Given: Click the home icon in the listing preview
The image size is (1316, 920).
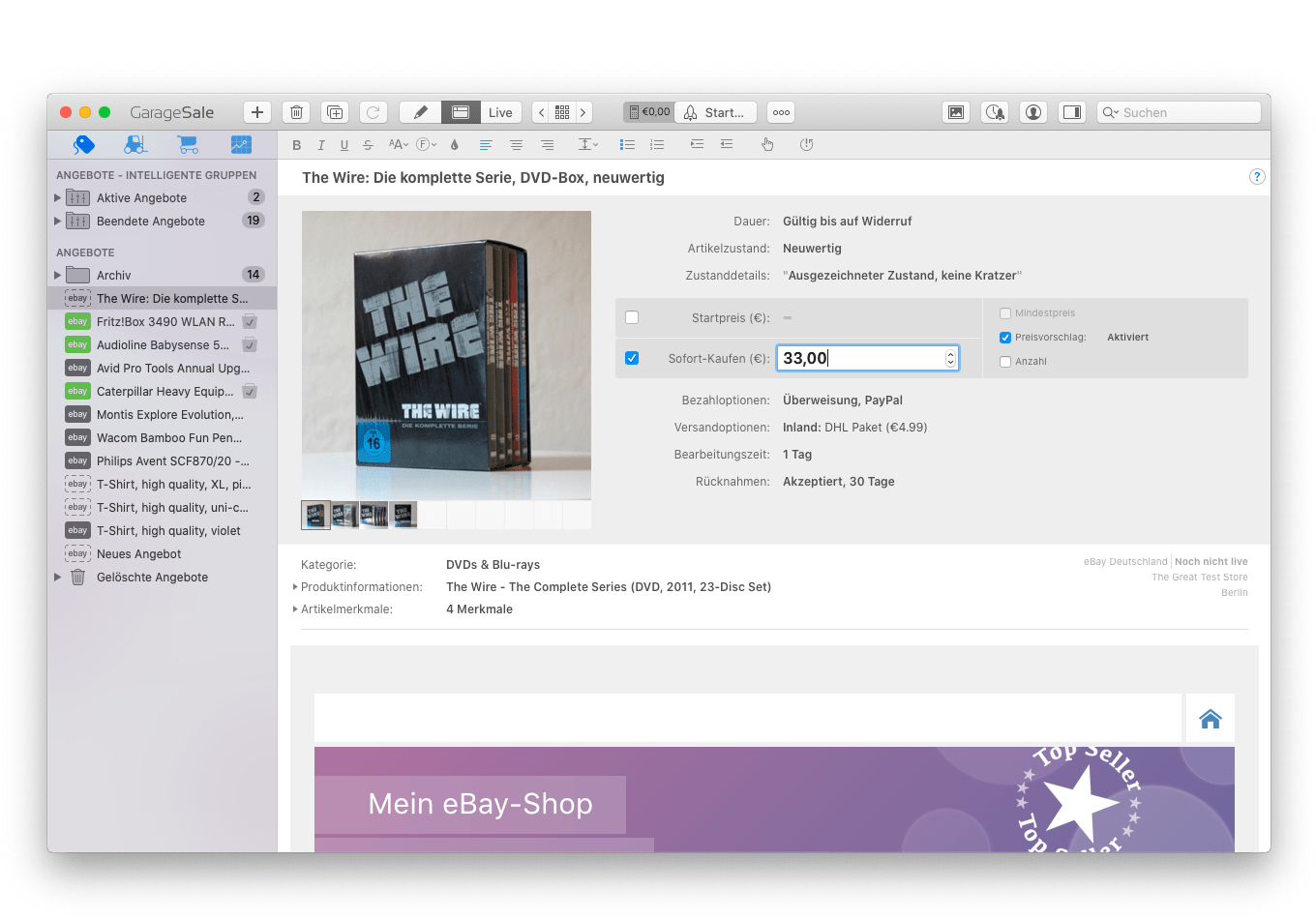Looking at the screenshot, I should point(1210,719).
